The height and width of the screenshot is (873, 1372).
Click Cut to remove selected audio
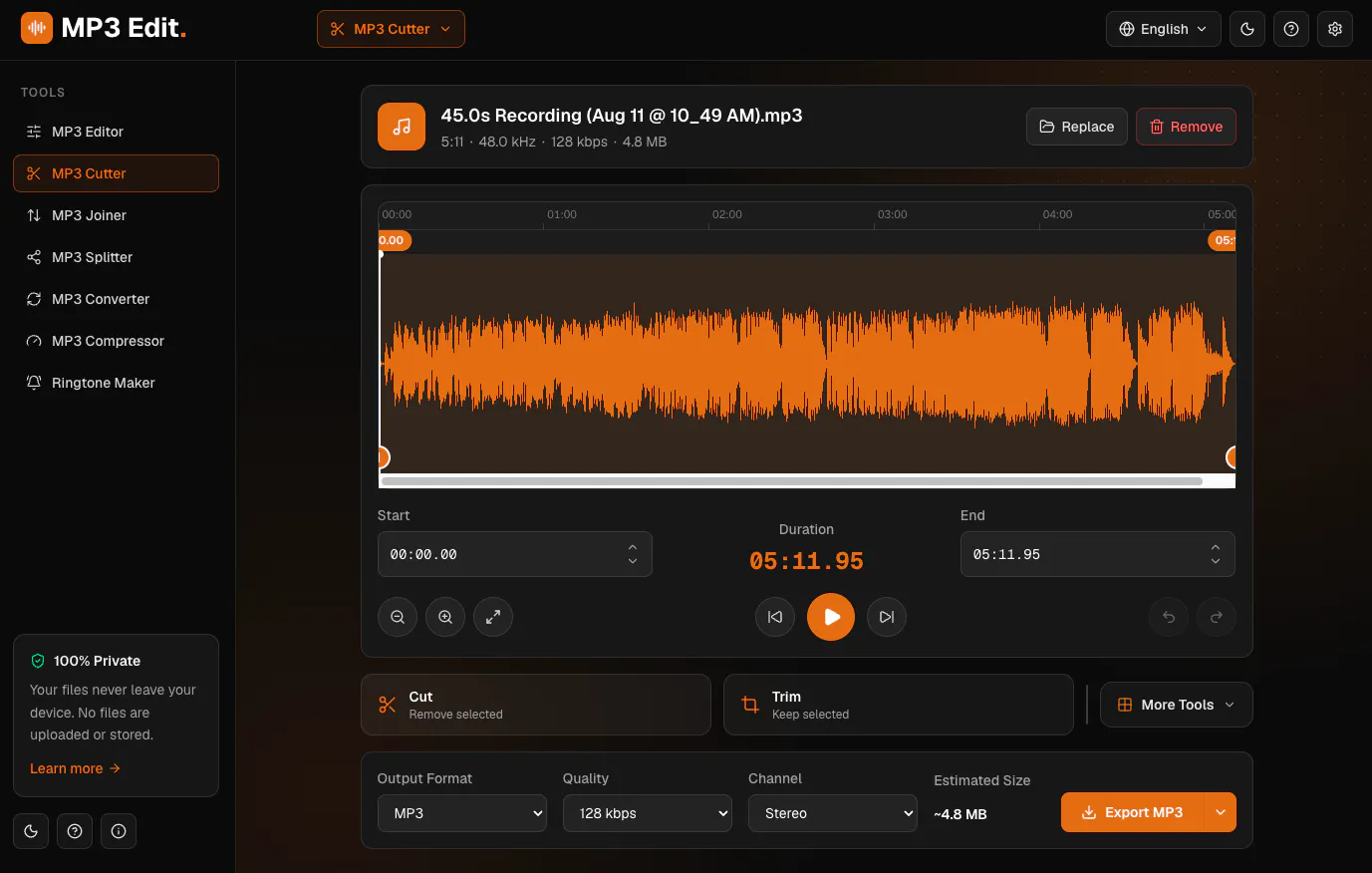536,705
